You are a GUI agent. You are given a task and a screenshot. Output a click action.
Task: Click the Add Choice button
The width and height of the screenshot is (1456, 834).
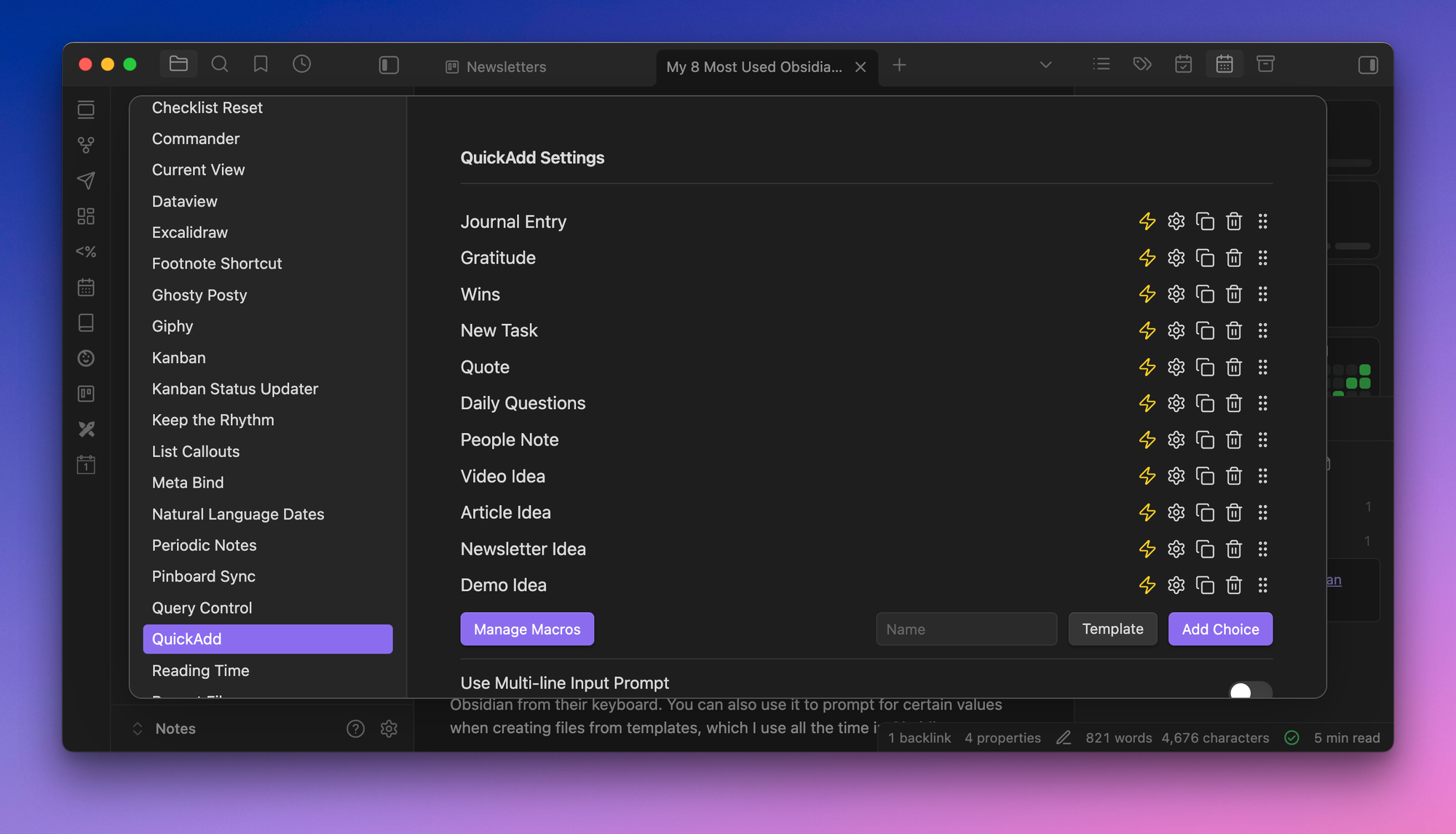(x=1219, y=629)
